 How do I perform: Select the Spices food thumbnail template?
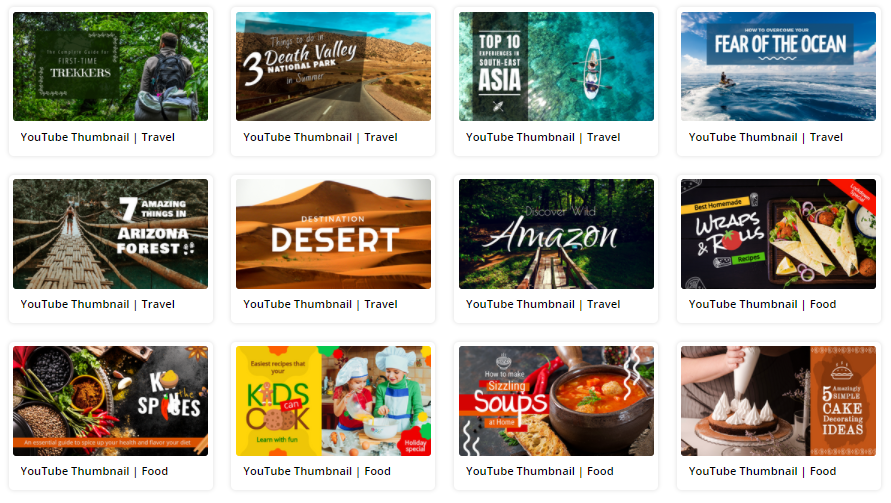110,401
